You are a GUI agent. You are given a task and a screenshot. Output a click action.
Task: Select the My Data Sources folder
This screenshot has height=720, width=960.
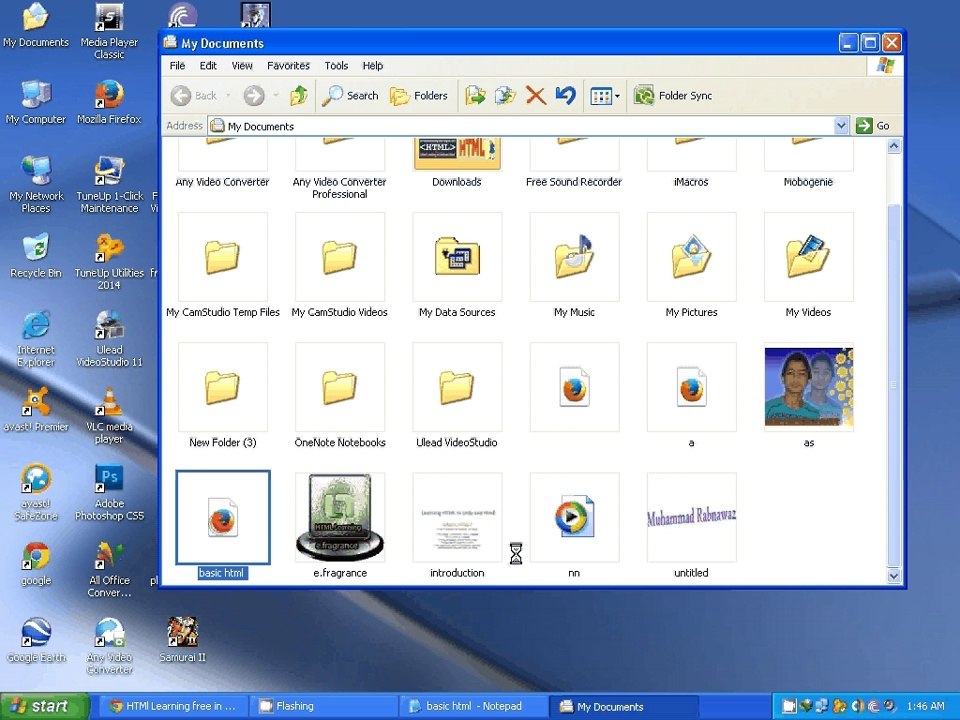pos(457,257)
